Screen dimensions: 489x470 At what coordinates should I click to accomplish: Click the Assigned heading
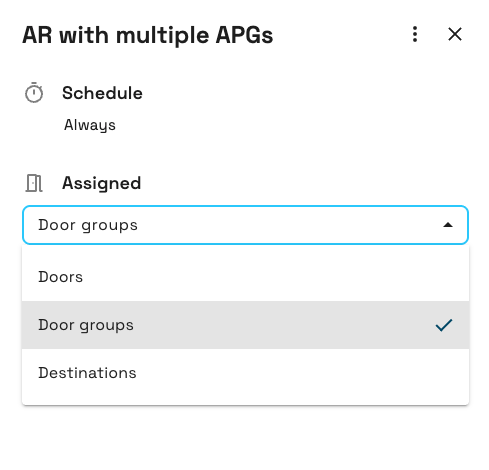pos(102,183)
